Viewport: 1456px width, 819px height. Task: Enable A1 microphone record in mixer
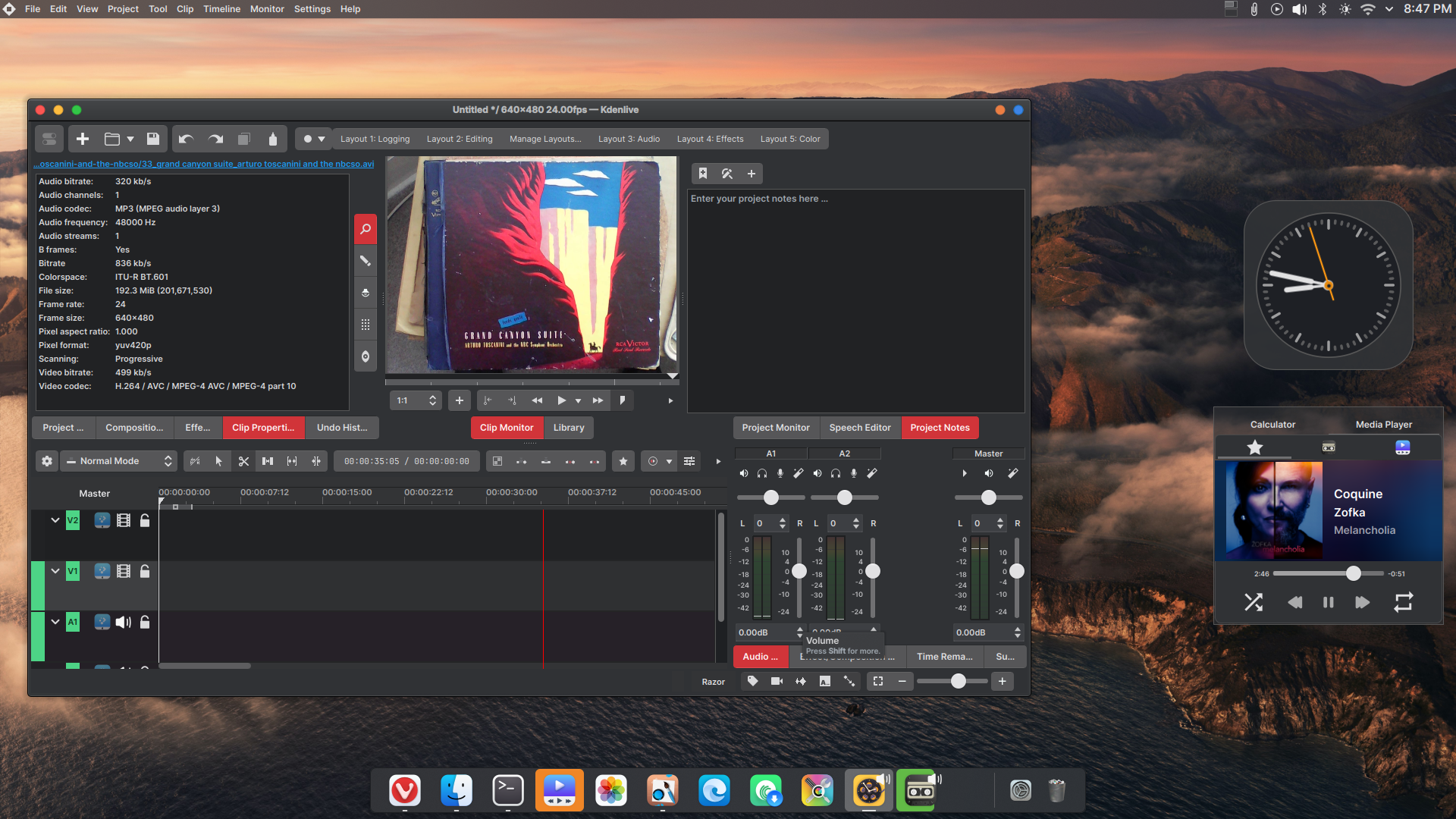780,473
